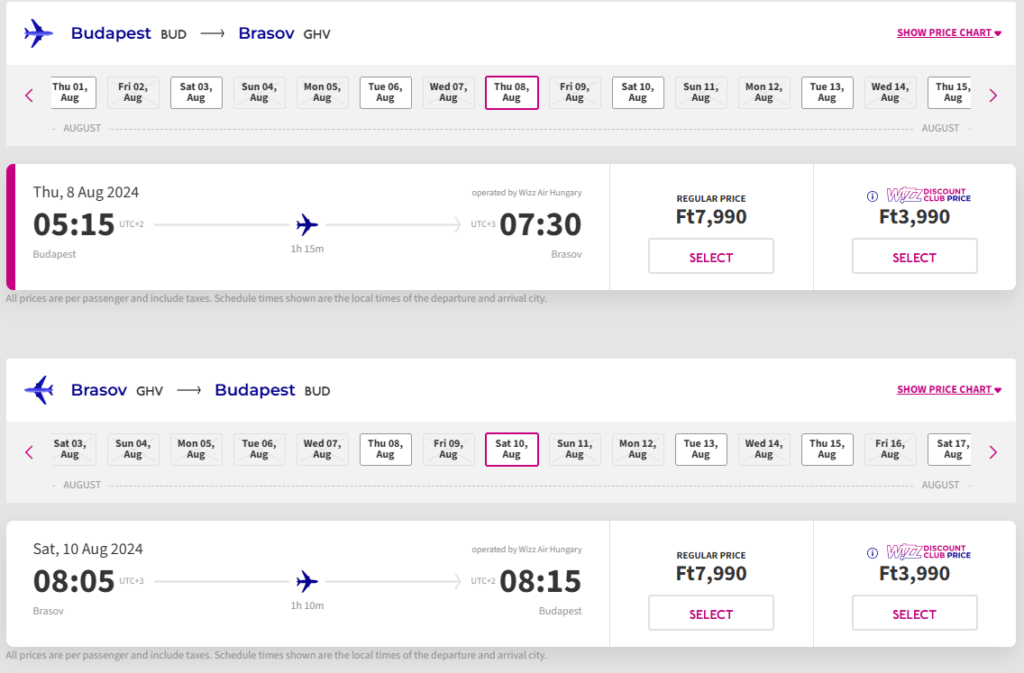Image resolution: width=1024 pixels, height=673 pixels.
Task: Select regular price Ft7,990 for the return flight
Action: tap(710, 614)
